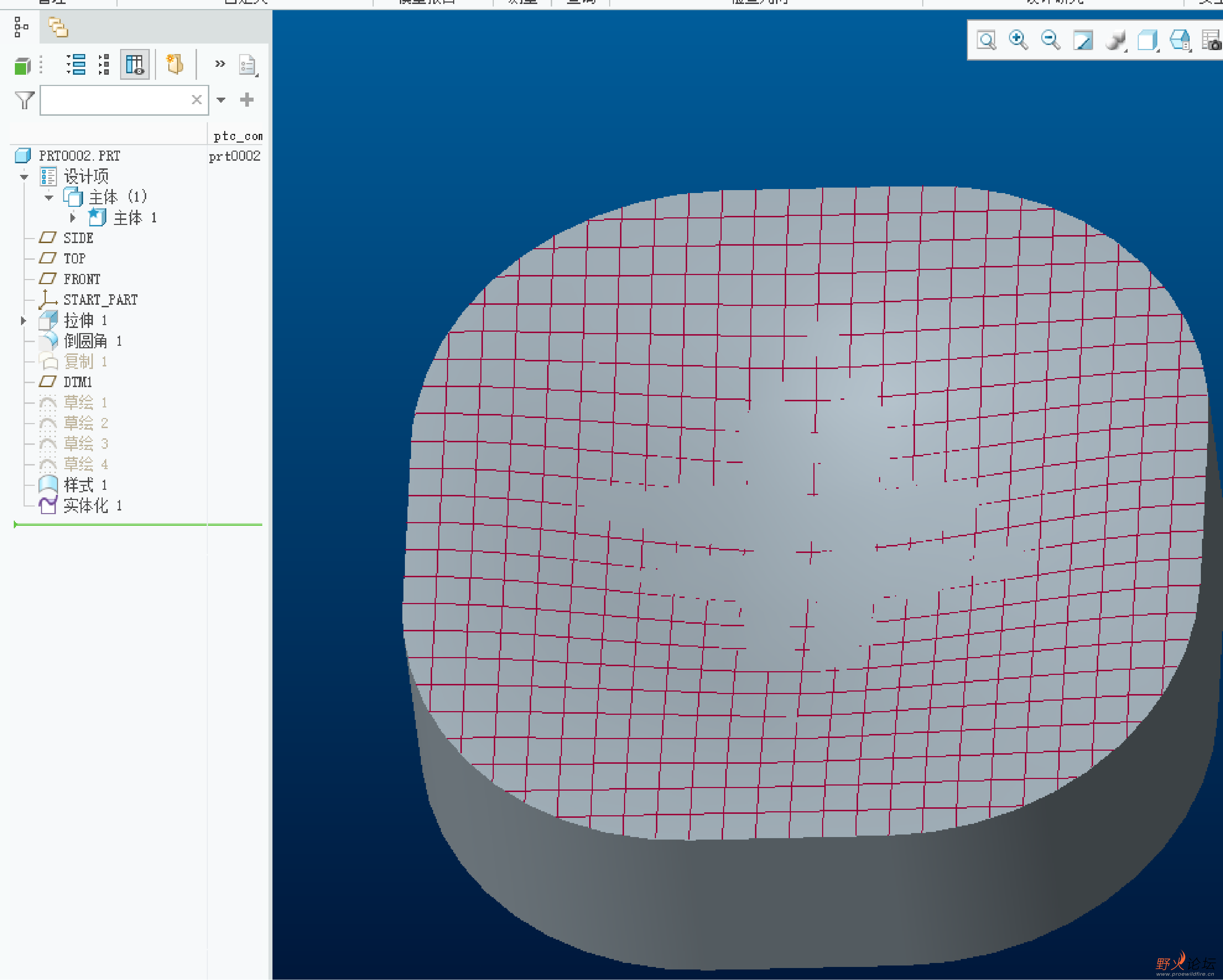Toggle the collapse-all tree icon

[104, 65]
